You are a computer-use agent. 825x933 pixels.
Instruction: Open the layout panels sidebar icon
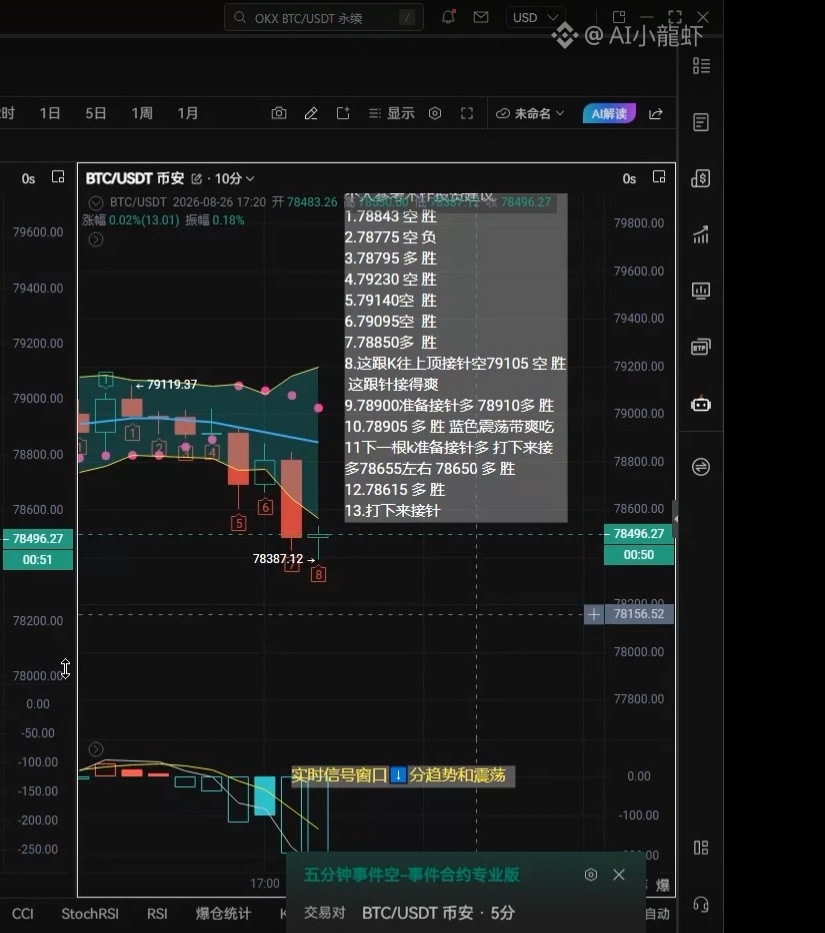coord(701,848)
